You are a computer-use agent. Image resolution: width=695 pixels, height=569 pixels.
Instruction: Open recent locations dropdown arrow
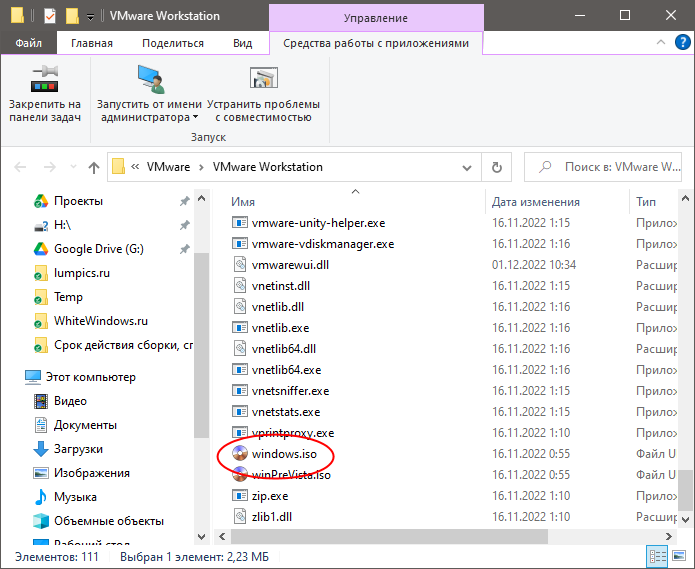pyautogui.click(x=73, y=168)
